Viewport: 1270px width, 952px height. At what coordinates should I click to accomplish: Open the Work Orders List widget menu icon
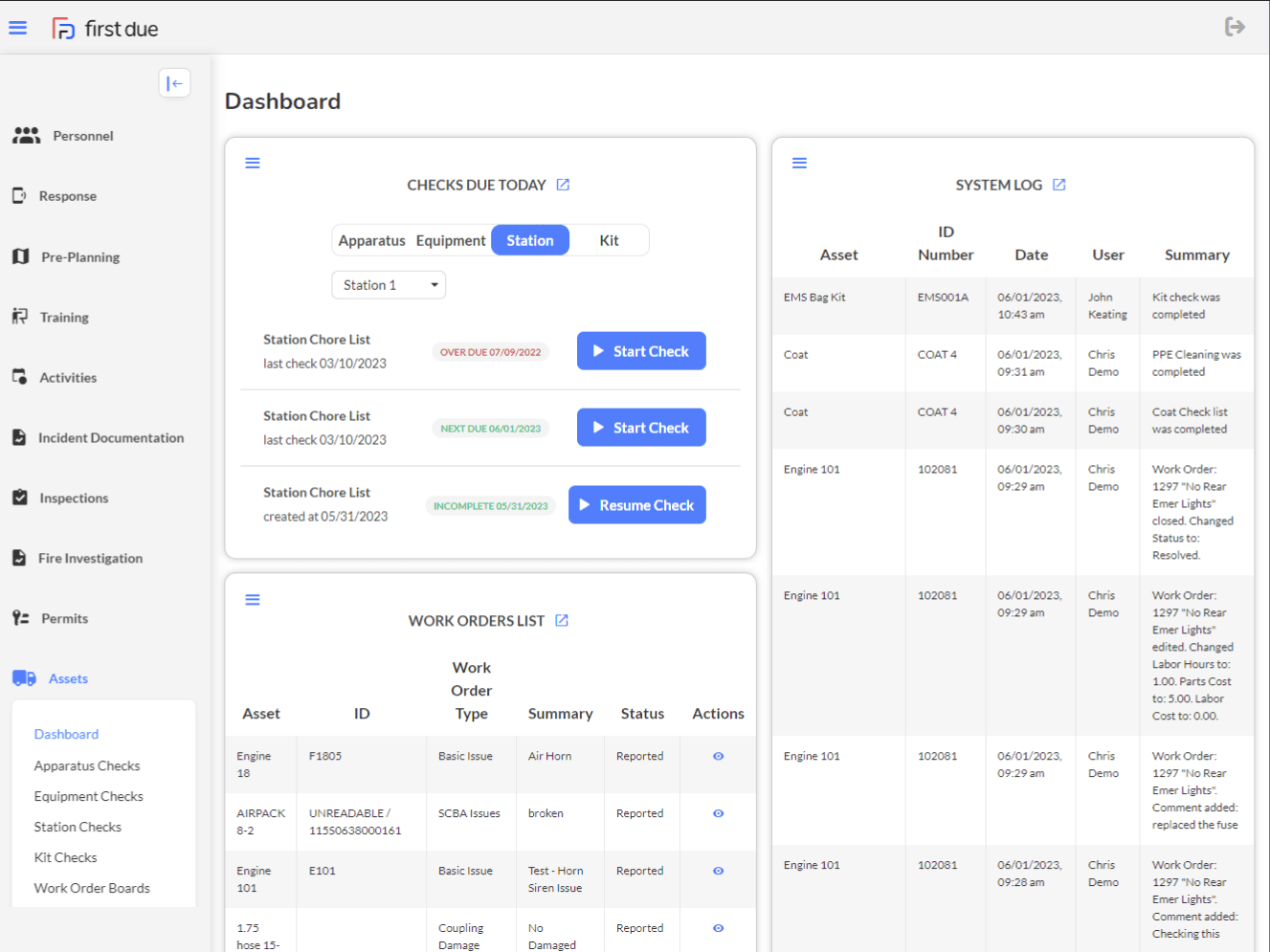253,600
